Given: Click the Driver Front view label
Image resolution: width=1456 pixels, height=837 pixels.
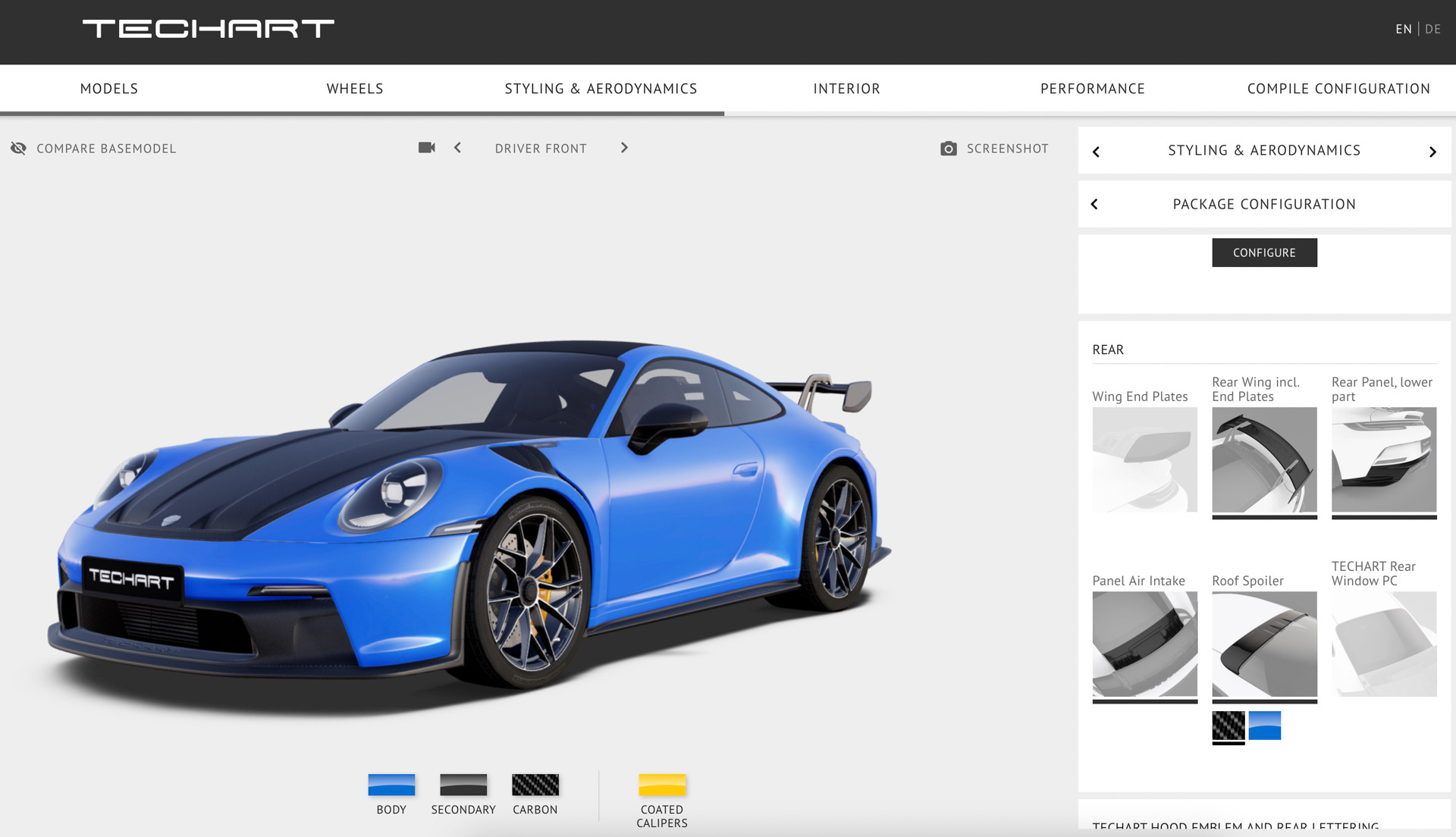Looking at the screenshot, I should (541, 149).
